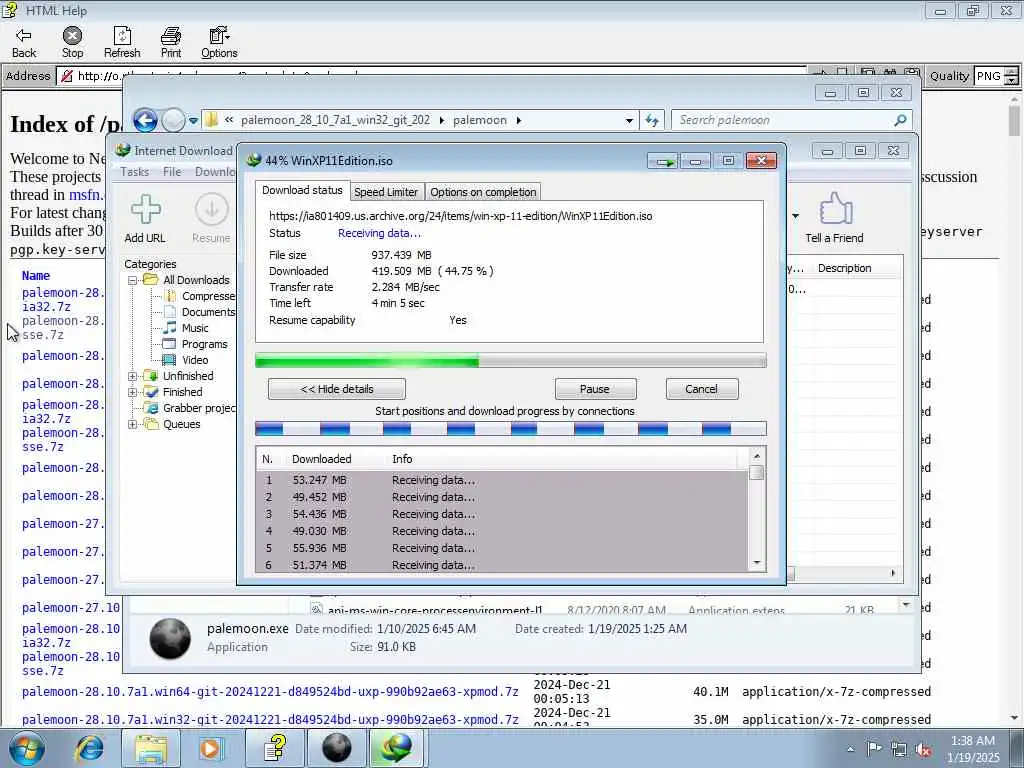
Task: Switch to Pale Moon taskbar icon
Action: click(336, 748)
